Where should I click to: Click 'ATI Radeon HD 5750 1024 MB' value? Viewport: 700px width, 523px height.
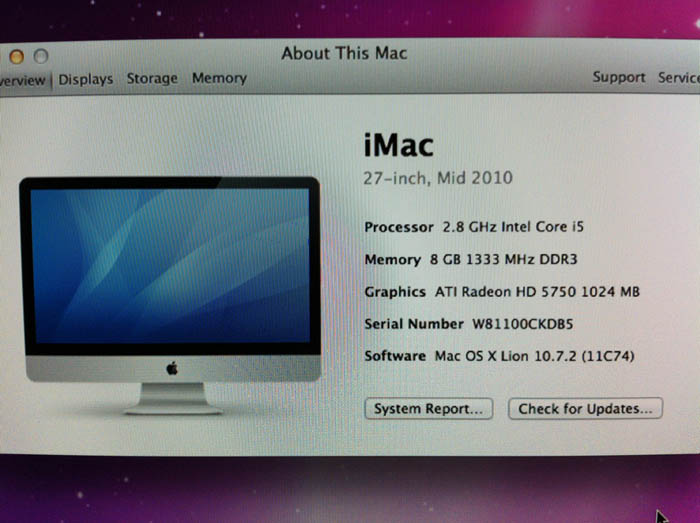tap(538, 292)
